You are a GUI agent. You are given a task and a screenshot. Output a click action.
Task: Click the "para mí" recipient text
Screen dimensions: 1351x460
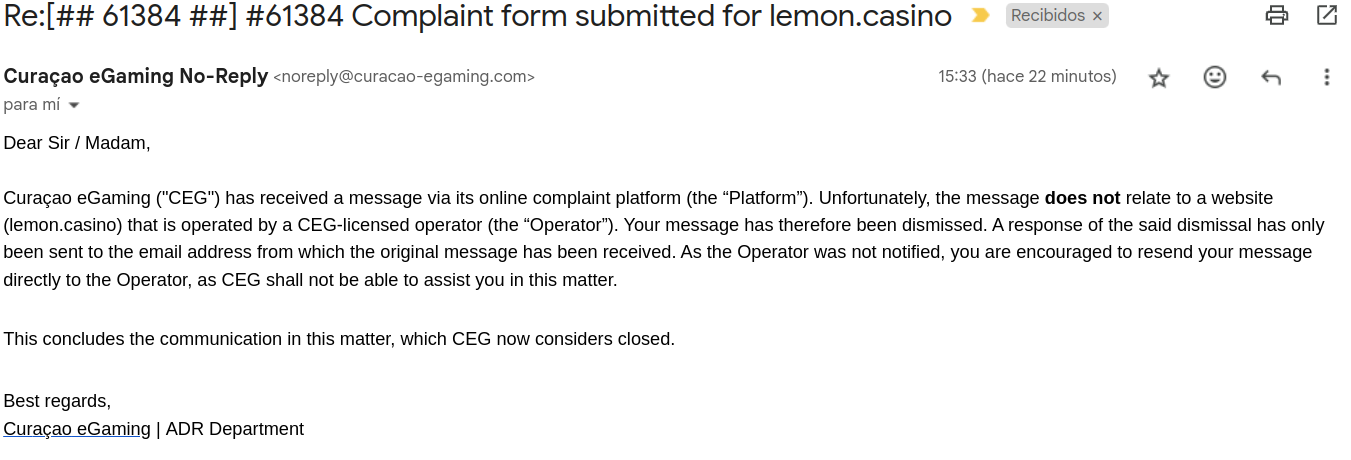(32, 105)
